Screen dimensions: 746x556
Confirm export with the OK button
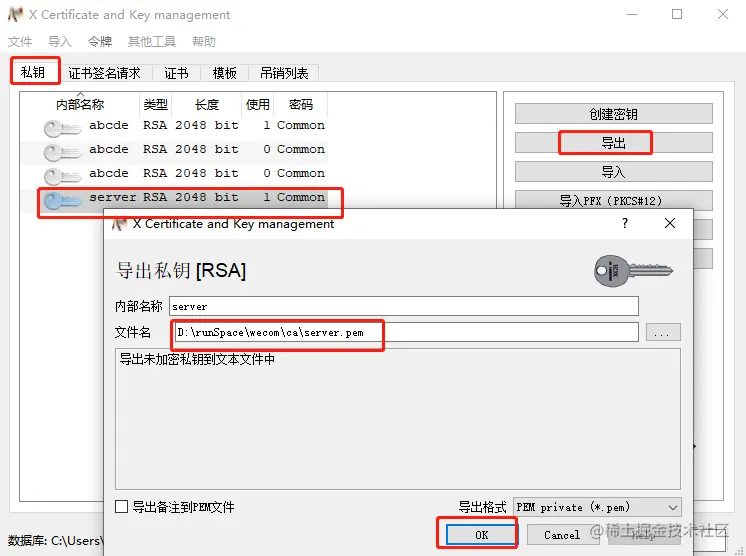pos(481,535)
